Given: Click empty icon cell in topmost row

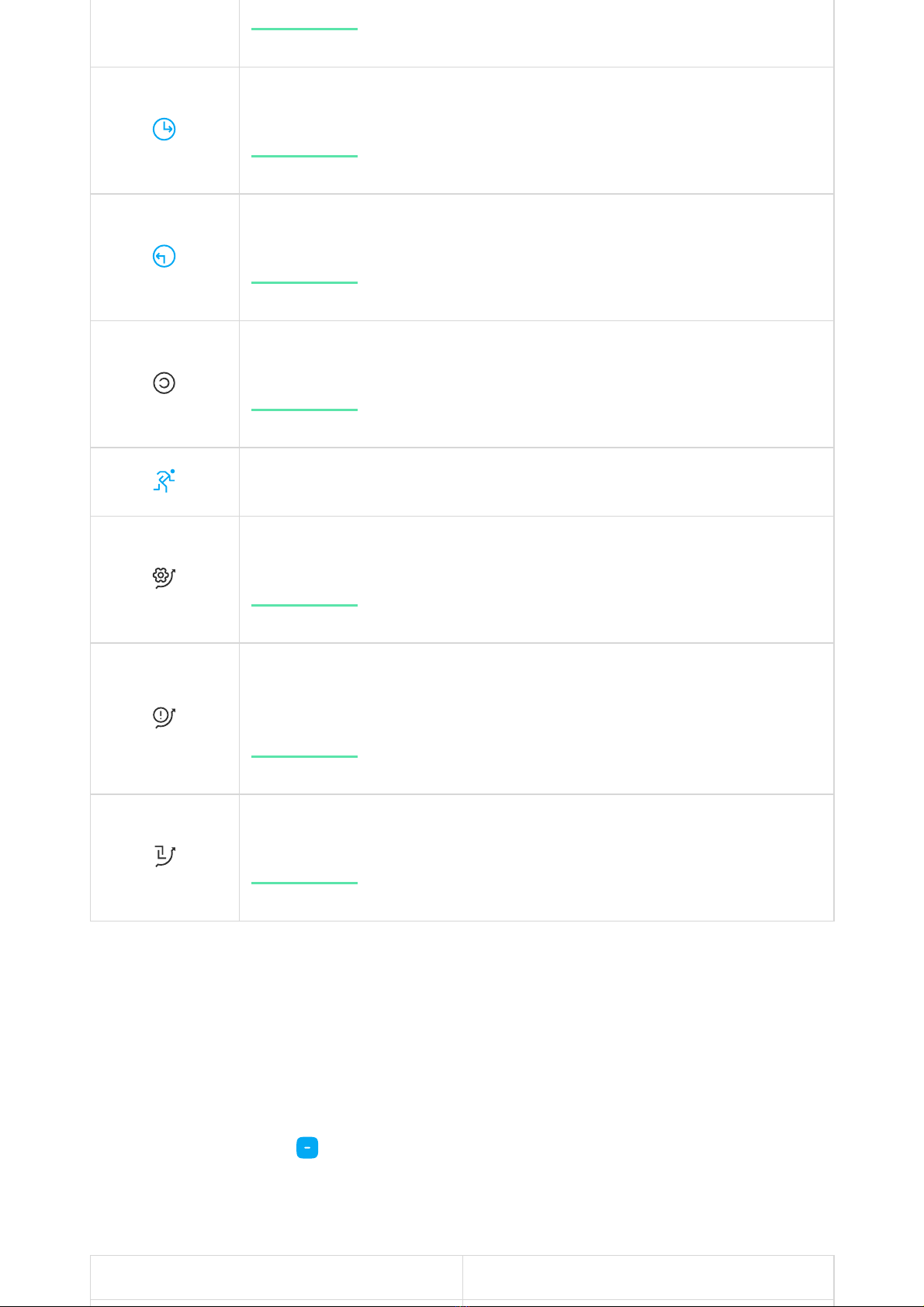Looking at the screenshot, I should pyautogui.click(x=164, y=33).
